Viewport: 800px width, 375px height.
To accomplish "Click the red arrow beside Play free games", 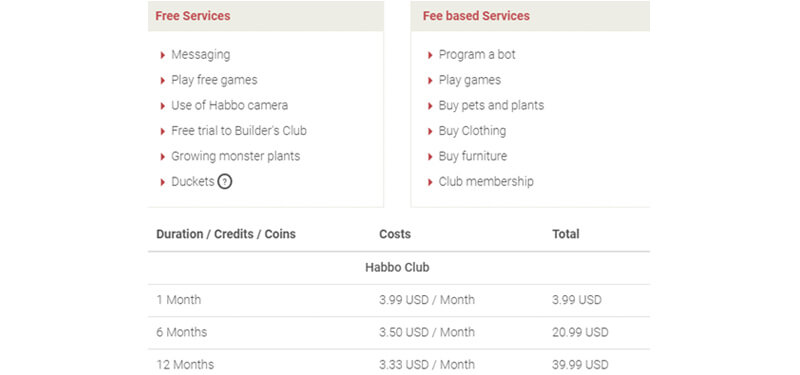I will [163, 81].
